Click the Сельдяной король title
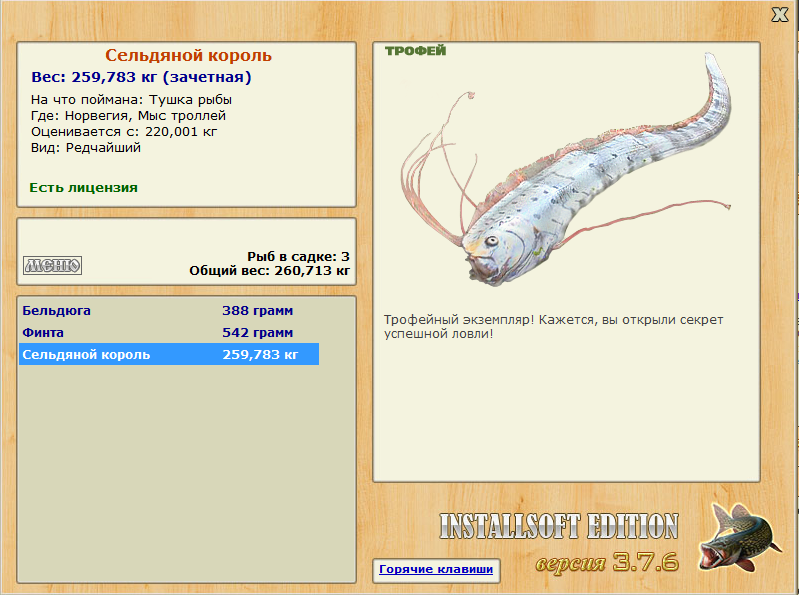This screenshot has height=595, width=799. pos(189,55)
